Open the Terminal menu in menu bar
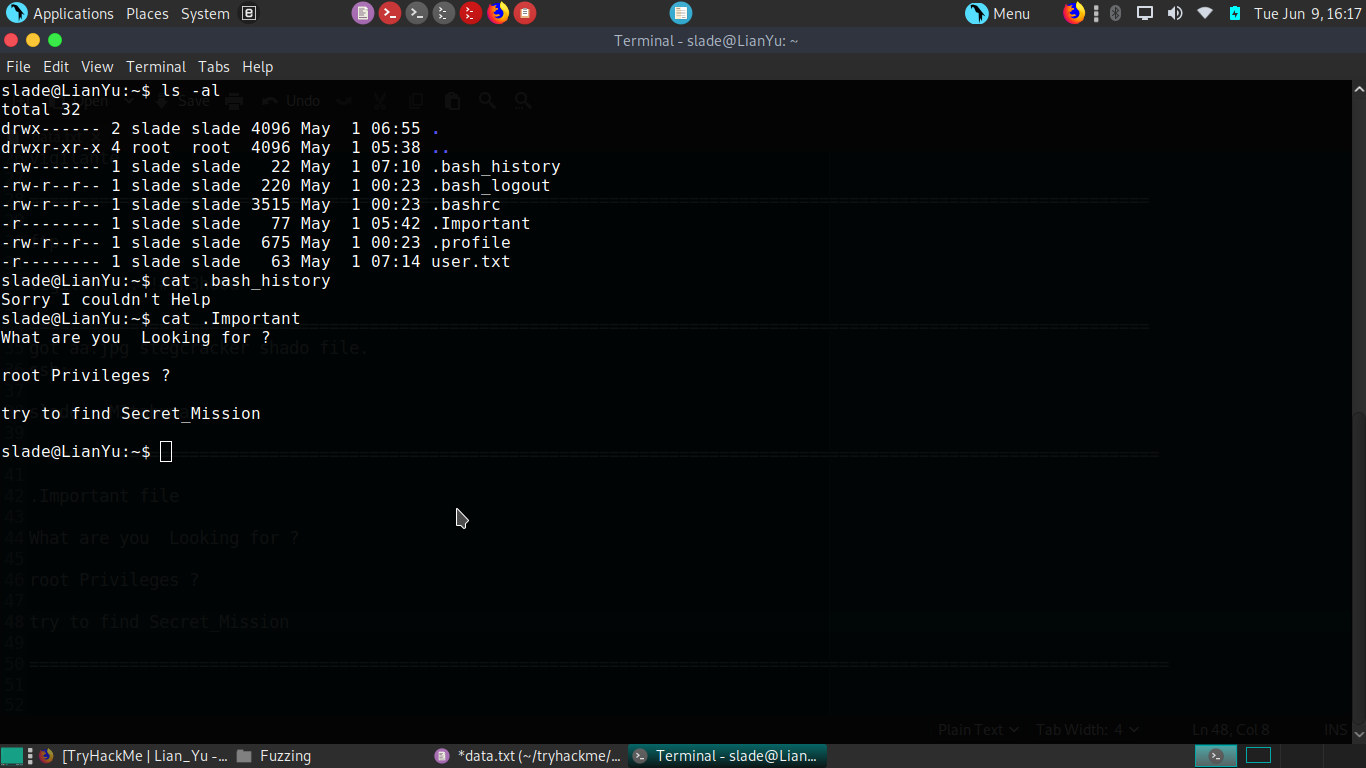This screenshot has width=1366, height=768. click(x=156, y=67)
